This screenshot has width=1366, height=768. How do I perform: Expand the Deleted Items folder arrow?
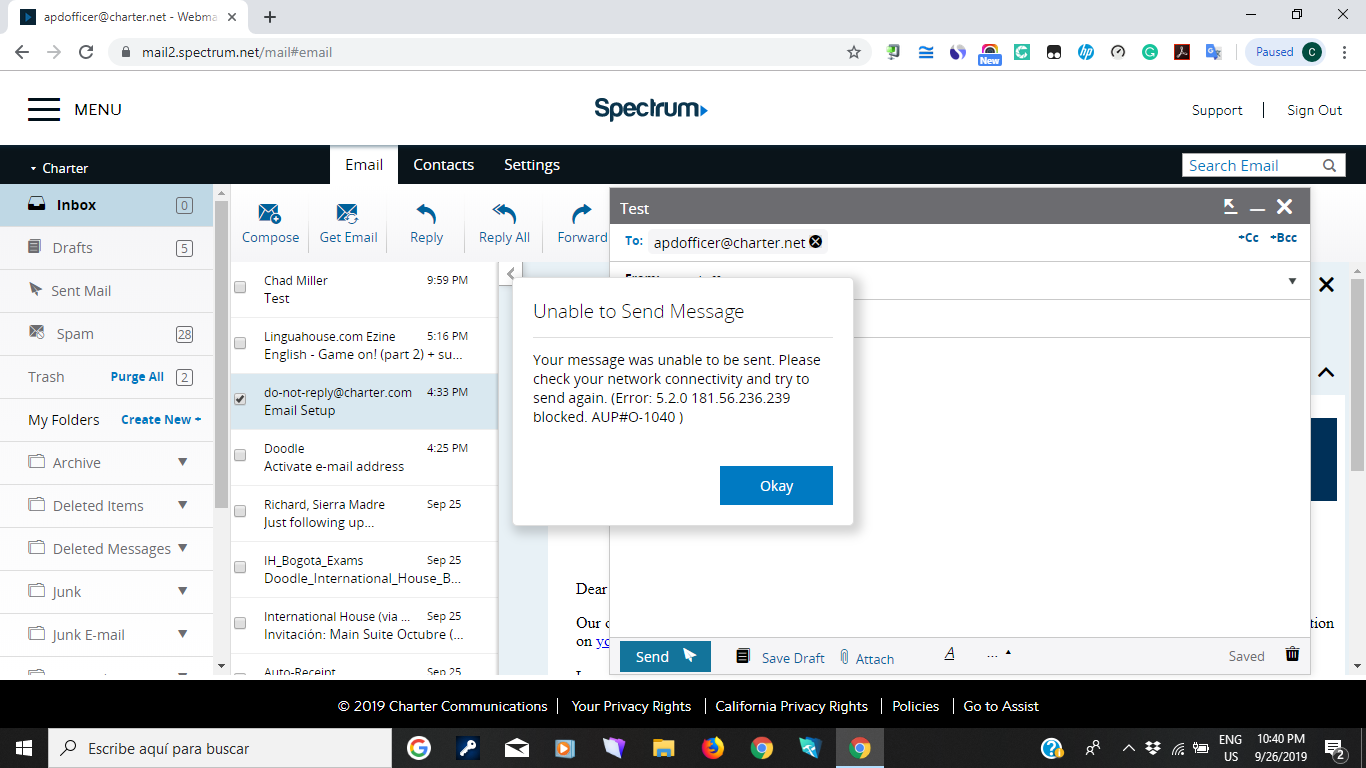pos(182,505)
